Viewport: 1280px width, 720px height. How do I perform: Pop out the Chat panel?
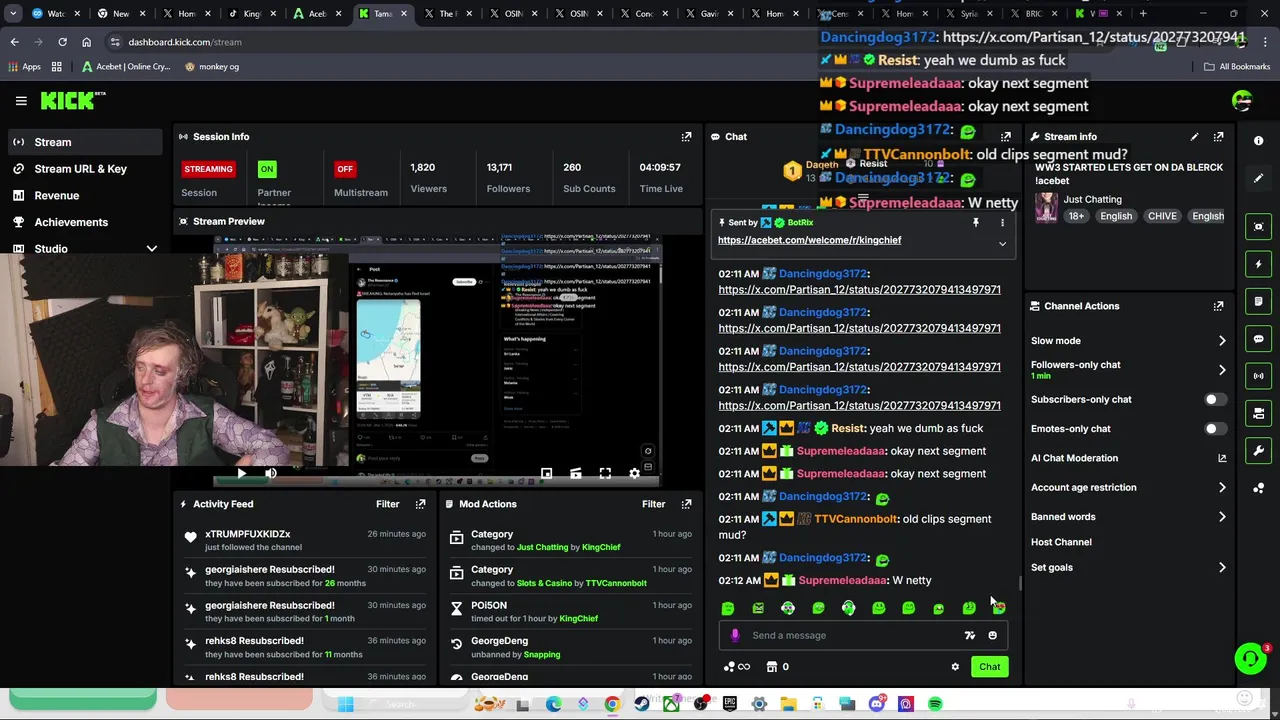pyautogui.click(x=1006, y=137)
